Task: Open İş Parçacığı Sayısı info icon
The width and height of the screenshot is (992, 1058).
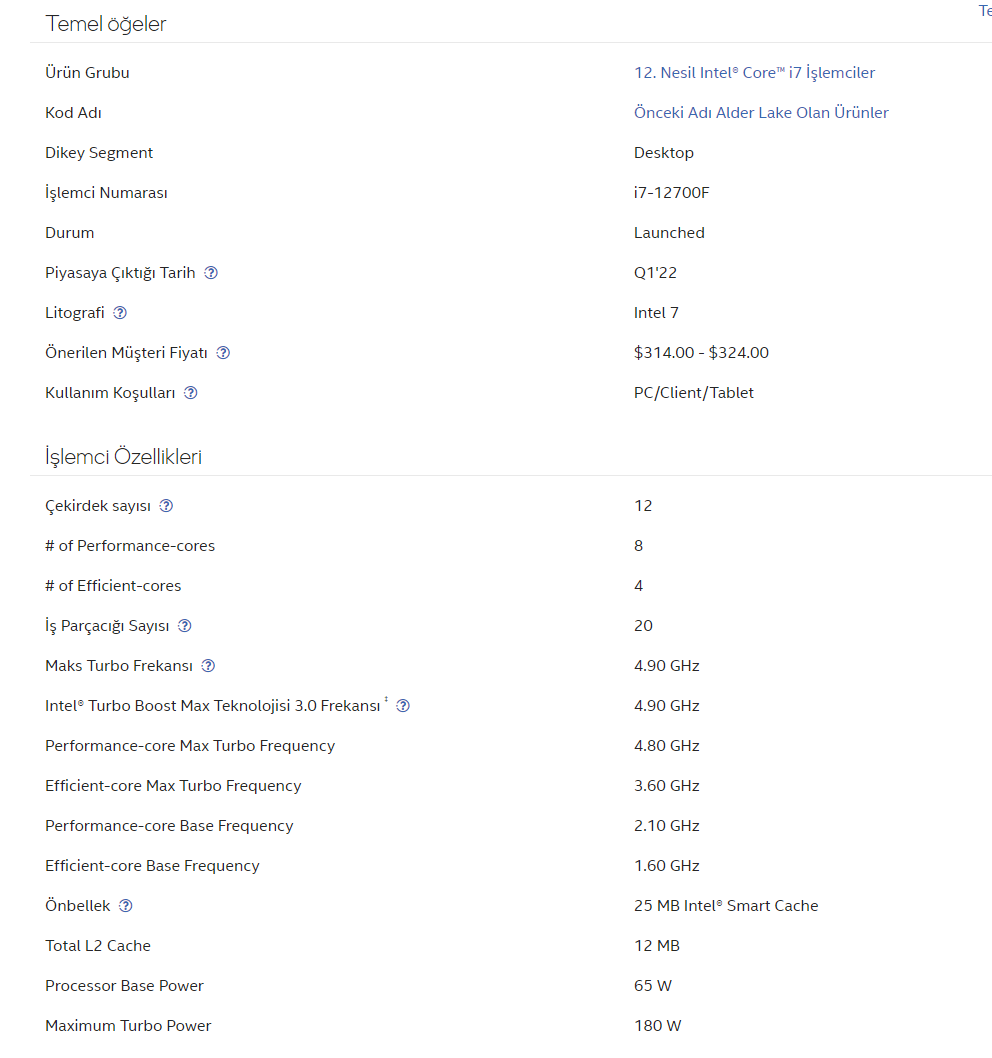Action: click(184, 626)
